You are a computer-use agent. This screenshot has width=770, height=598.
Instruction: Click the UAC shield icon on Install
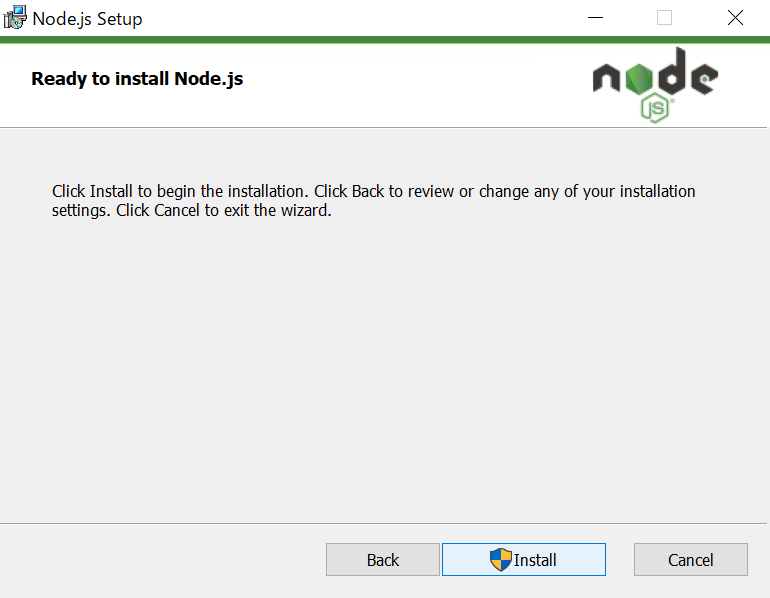pos(500,560)
